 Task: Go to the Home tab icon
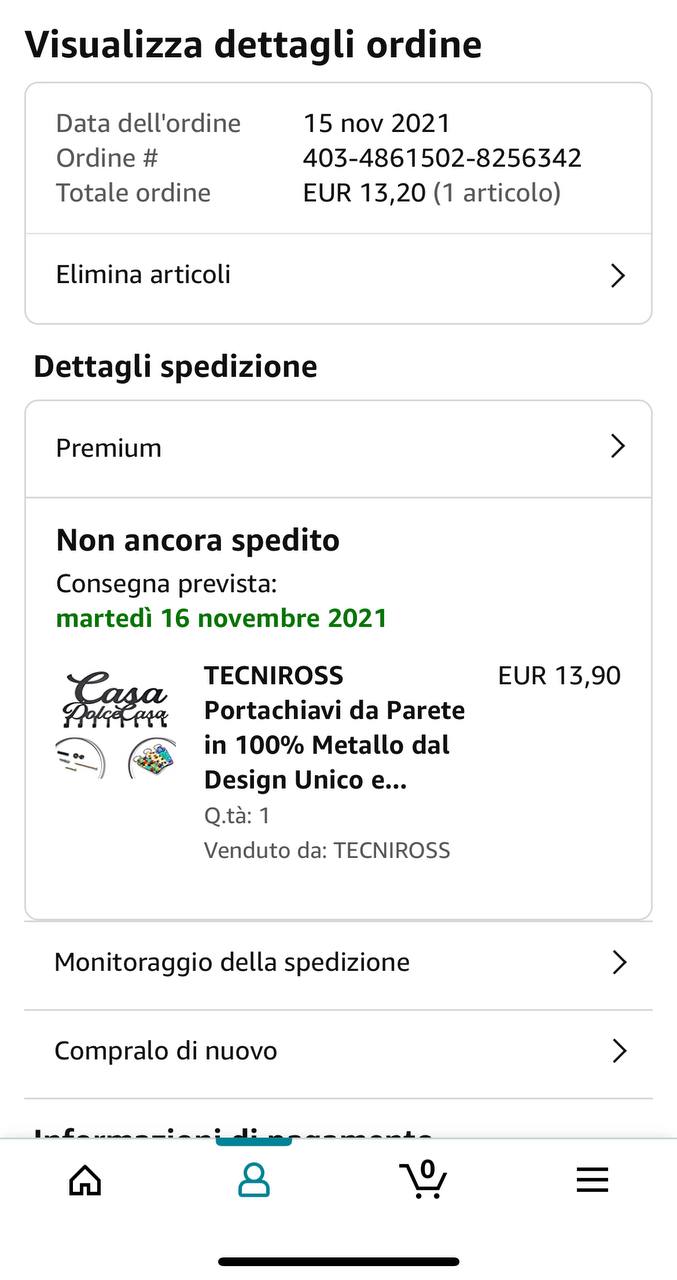pyautogui.click(x=85, y=1180)
